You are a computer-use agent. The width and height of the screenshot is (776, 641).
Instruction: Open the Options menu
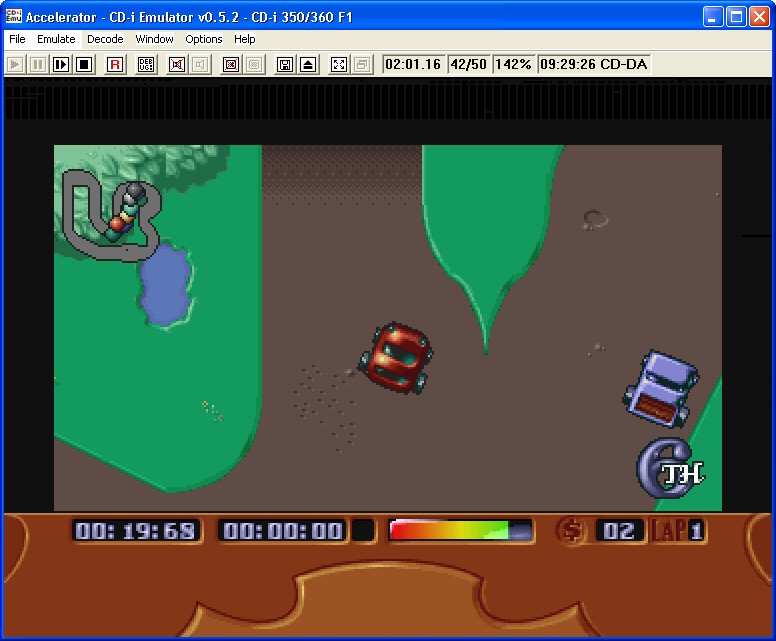click(203, 39)
